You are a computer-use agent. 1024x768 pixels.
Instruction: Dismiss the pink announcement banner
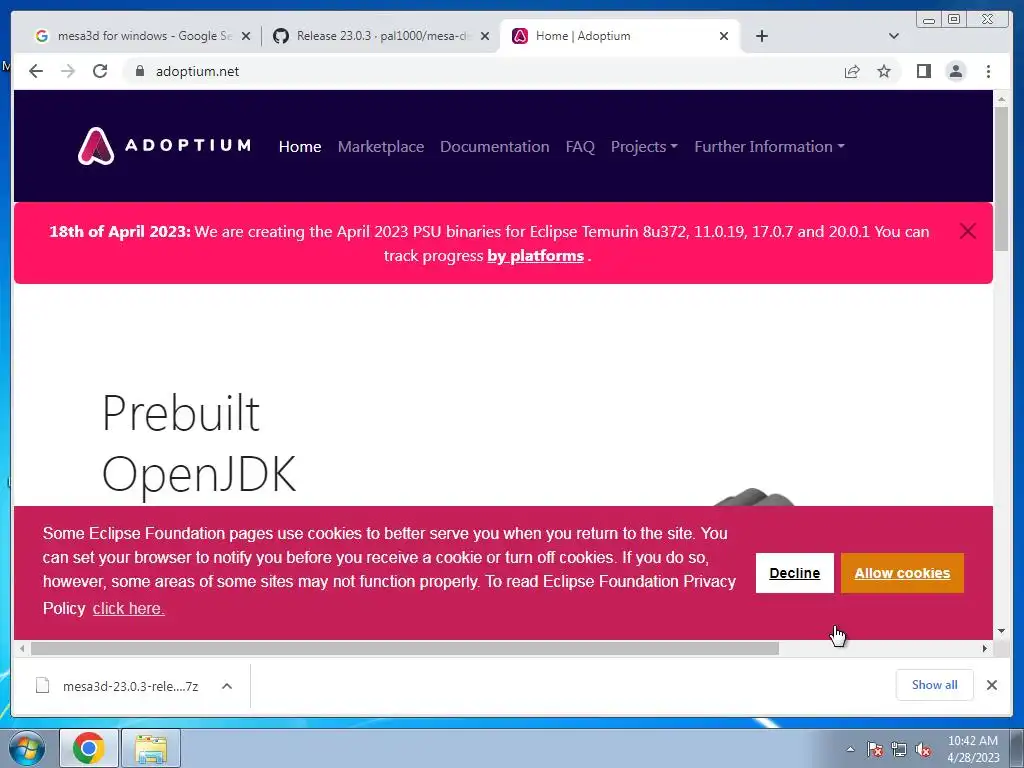click(968, 231)
